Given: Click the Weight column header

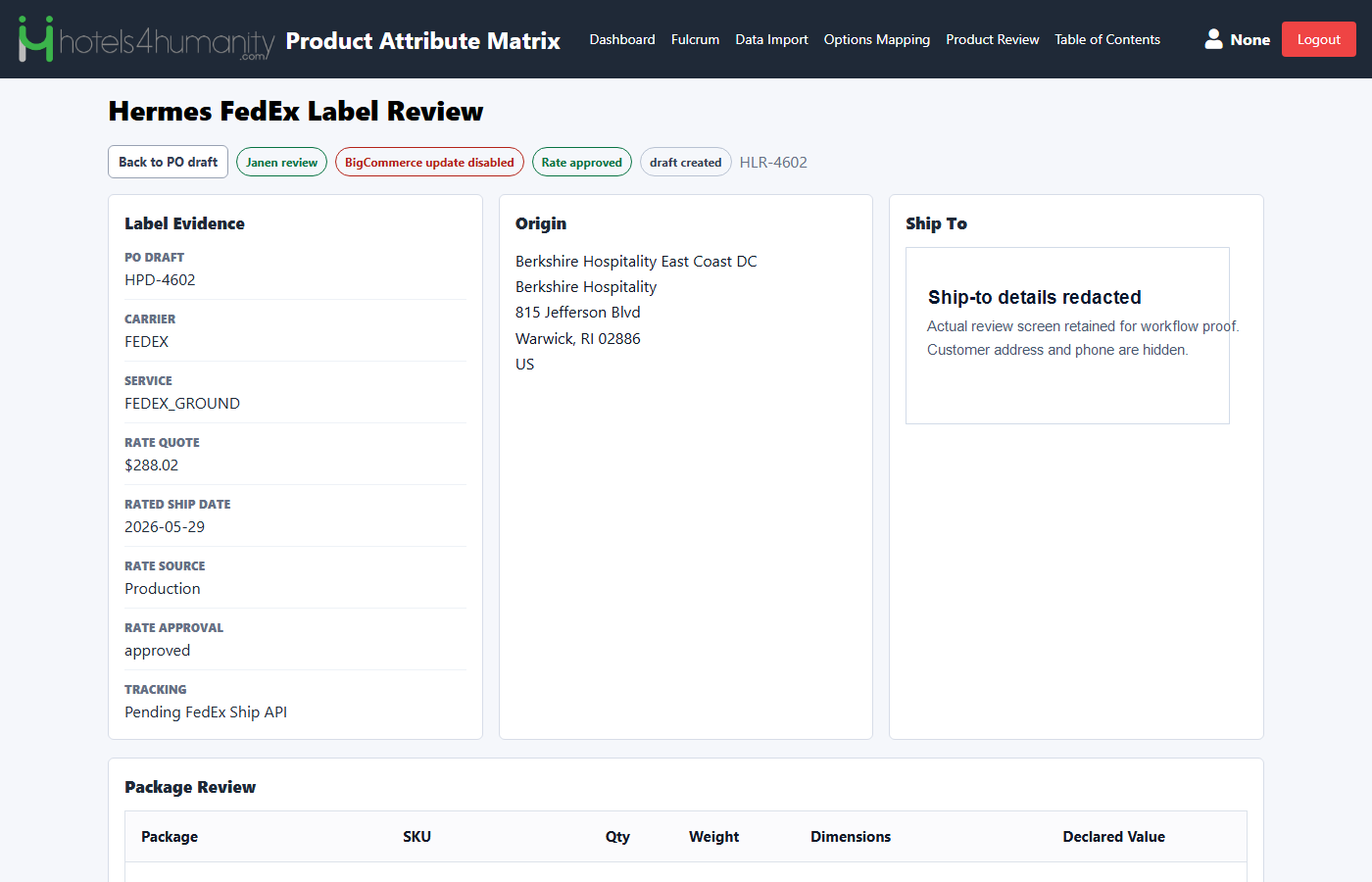Looking at the screenshot, I should [713, 837].
